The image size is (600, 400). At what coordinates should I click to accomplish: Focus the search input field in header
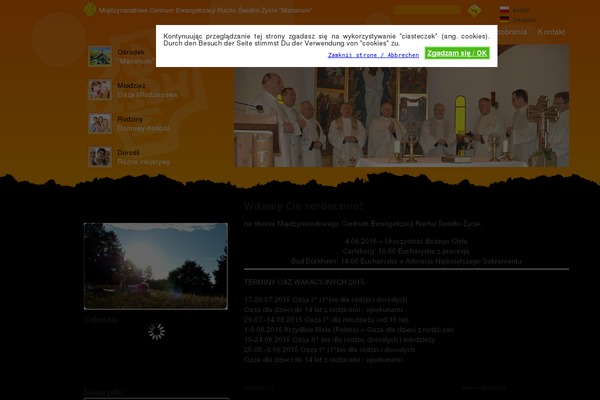point(427,10)
